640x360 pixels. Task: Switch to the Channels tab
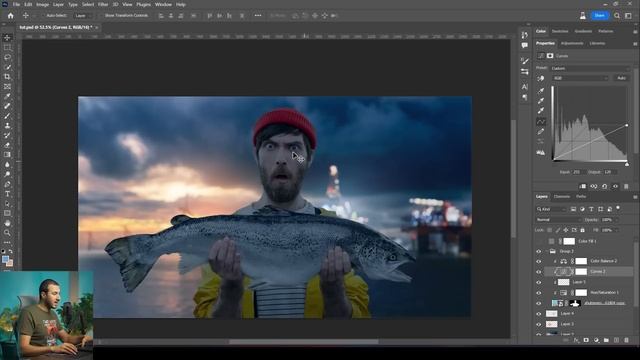pos(562,197)
